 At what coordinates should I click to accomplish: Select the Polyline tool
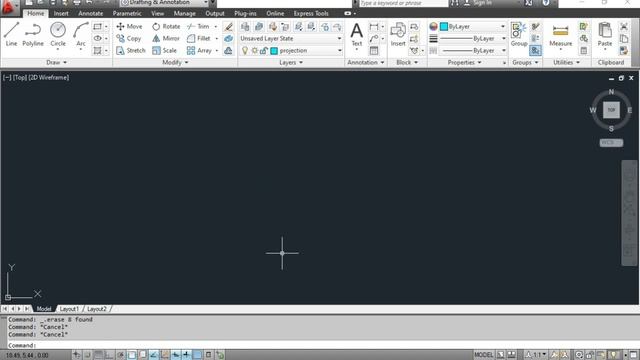tap(33, 35)
